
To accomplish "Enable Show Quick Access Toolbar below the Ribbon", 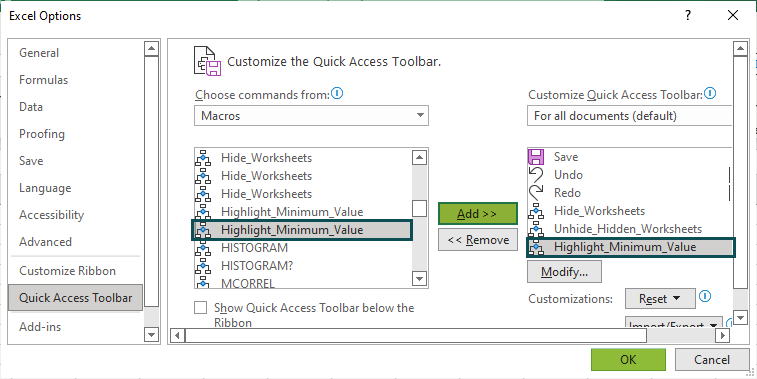I will [x=200, y=308].
